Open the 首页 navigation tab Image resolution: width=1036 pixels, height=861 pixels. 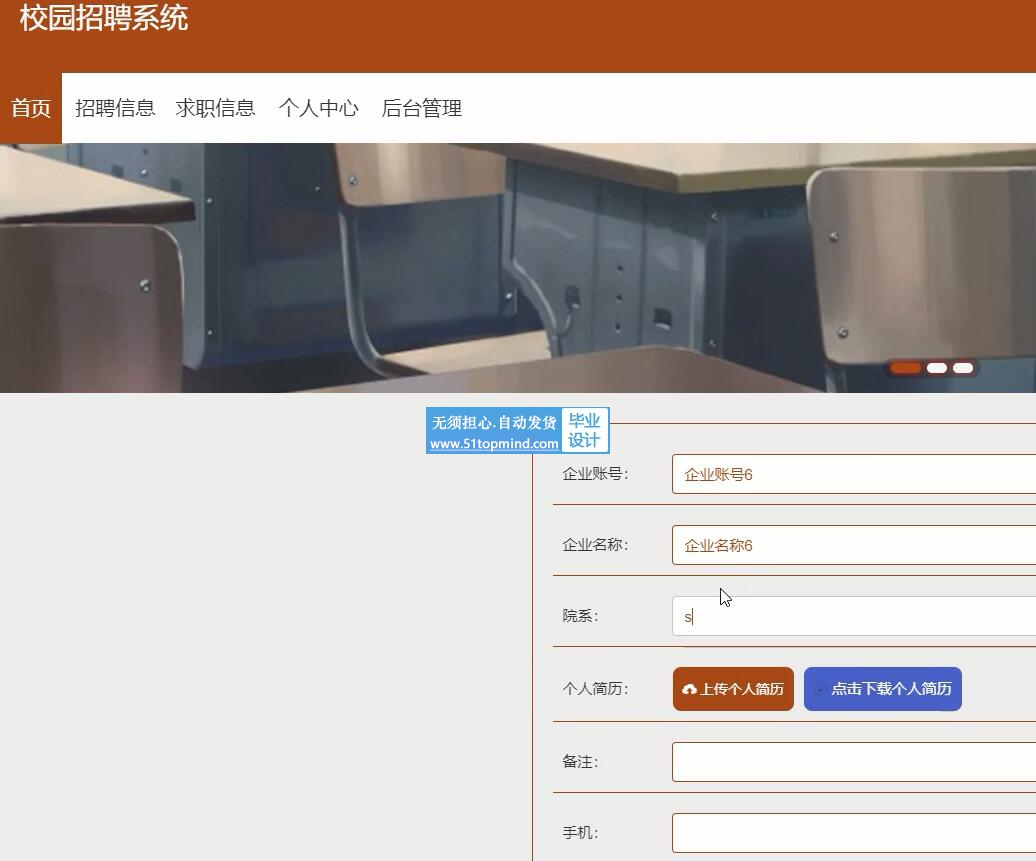click(x=30, y=108)
